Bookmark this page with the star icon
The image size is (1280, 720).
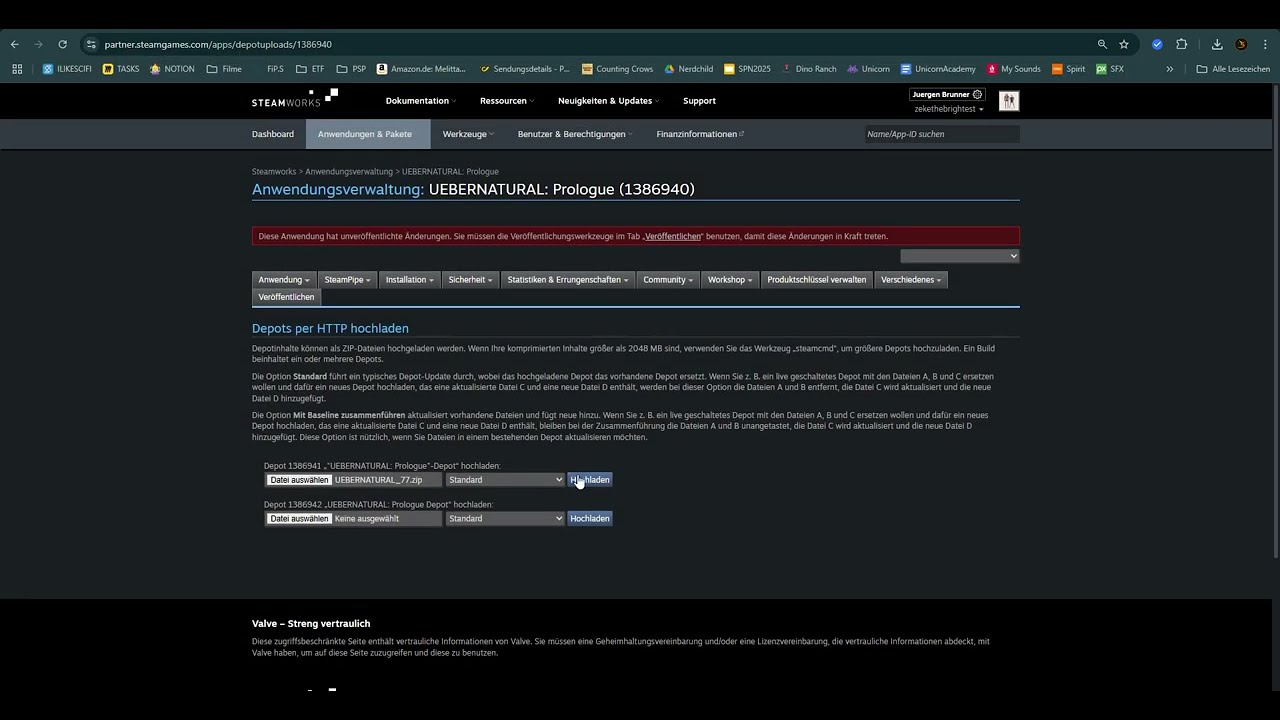pos(1124,44)
